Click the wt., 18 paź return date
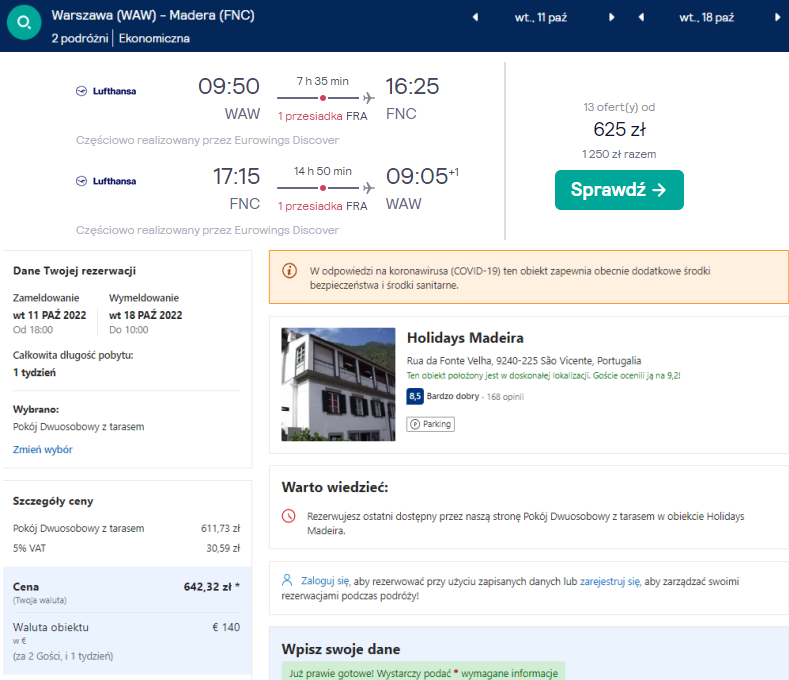Image resolution: width=789 pixels, height=680 pixels. 706,18
